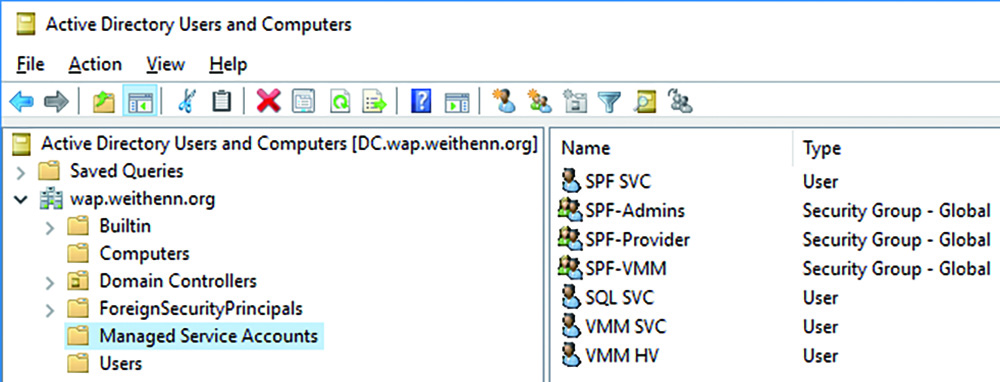Select the Users container
Viewport: 1000px width, 382px height.
(121, 364)
